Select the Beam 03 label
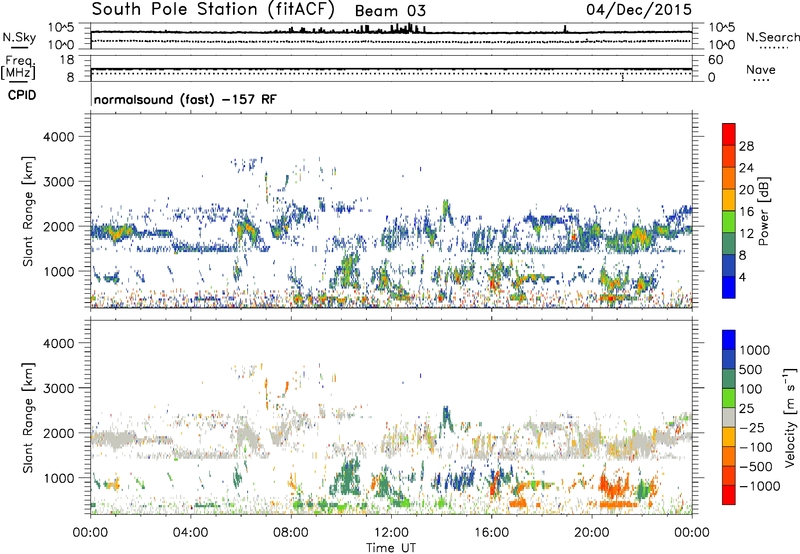 tap(390, 11)
